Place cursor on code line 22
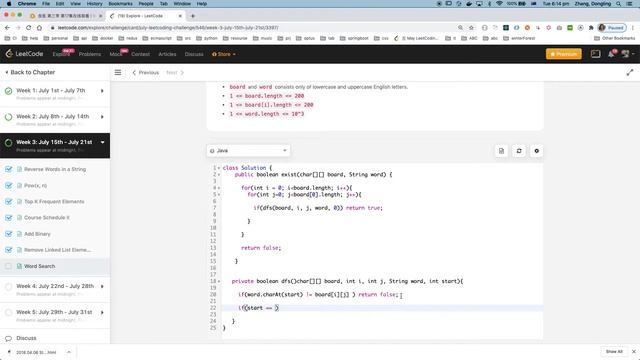Image resolution: width=640 pixels, height=360 pixels. (x=382, y=308)
